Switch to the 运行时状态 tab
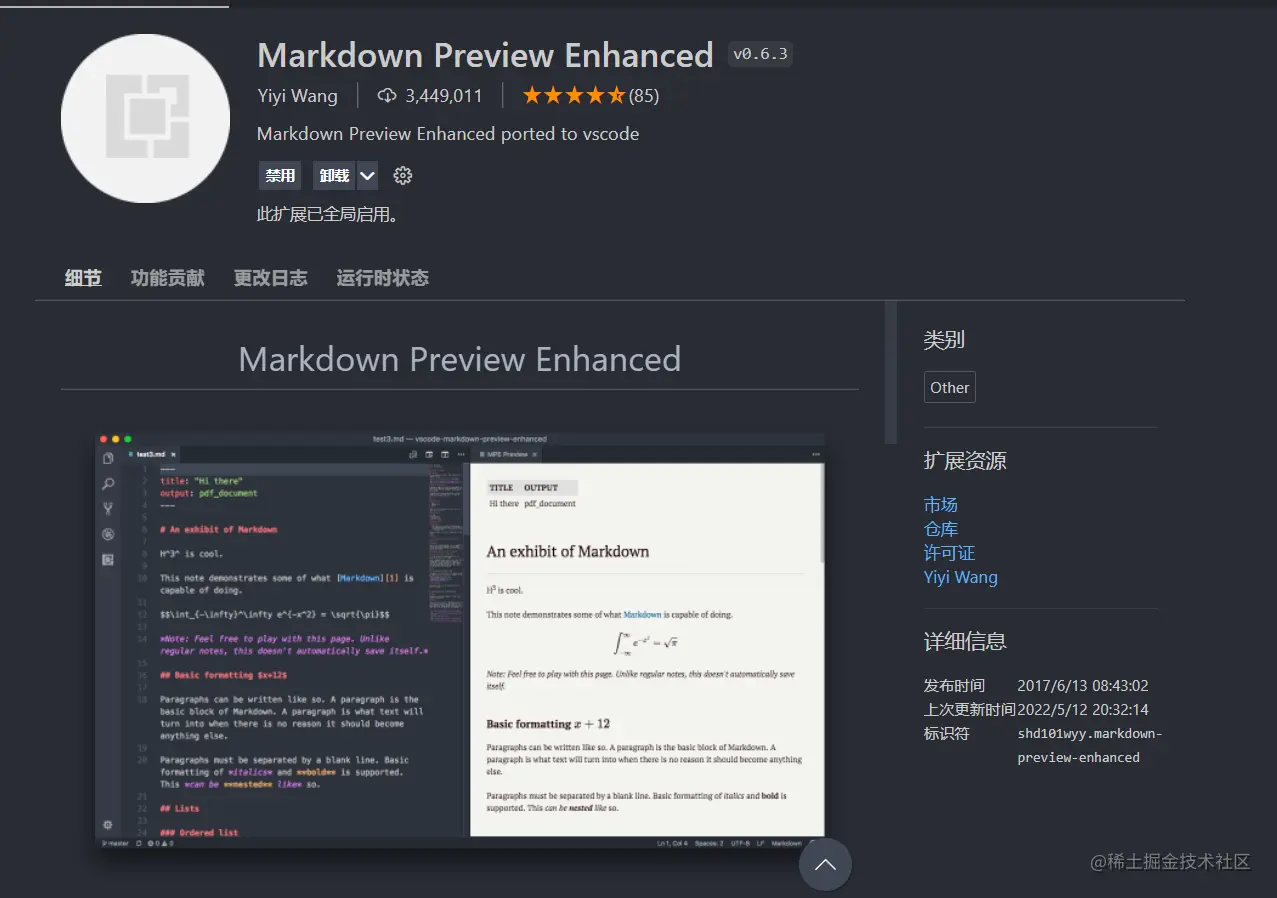This screenshot has height=898, width=1277. 383,278
